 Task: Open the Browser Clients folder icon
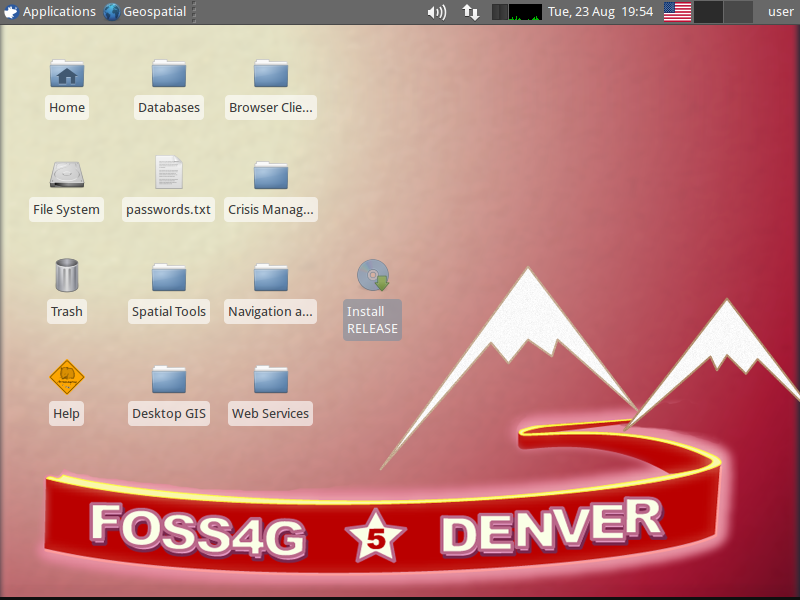pyautogui.click(x=271, y=73)
